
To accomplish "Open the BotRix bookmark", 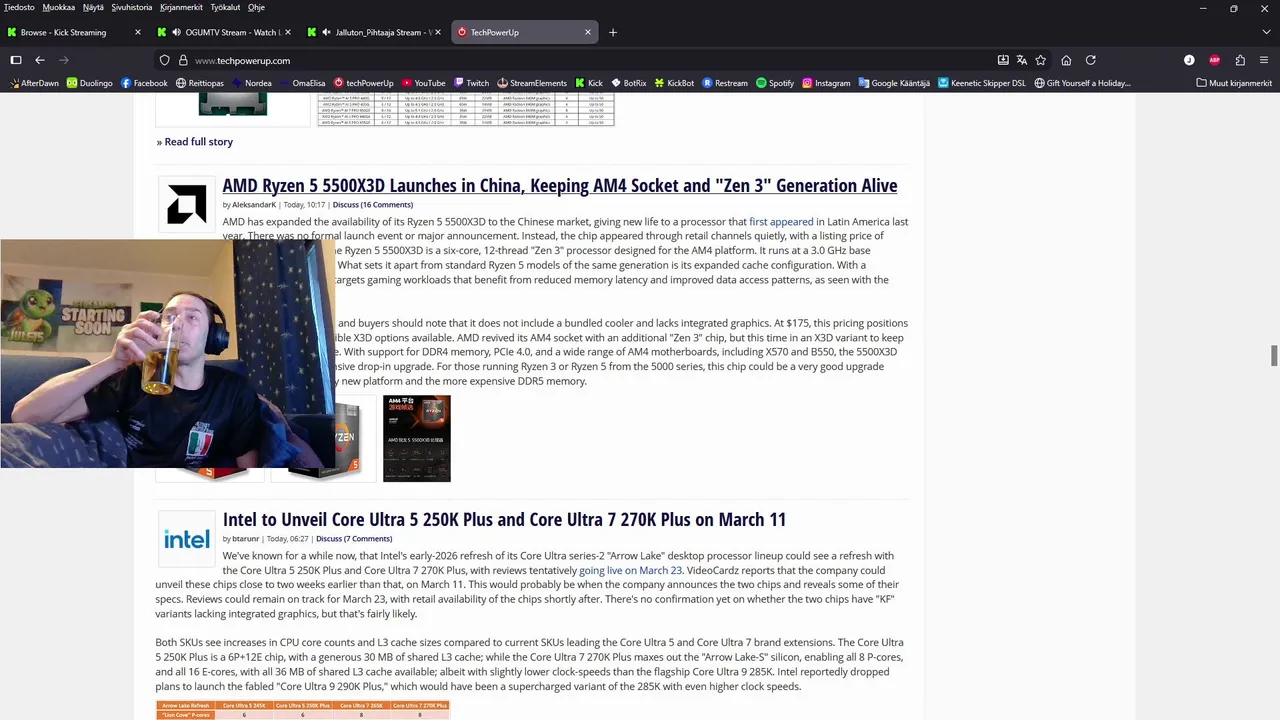I will pos(628,83).
